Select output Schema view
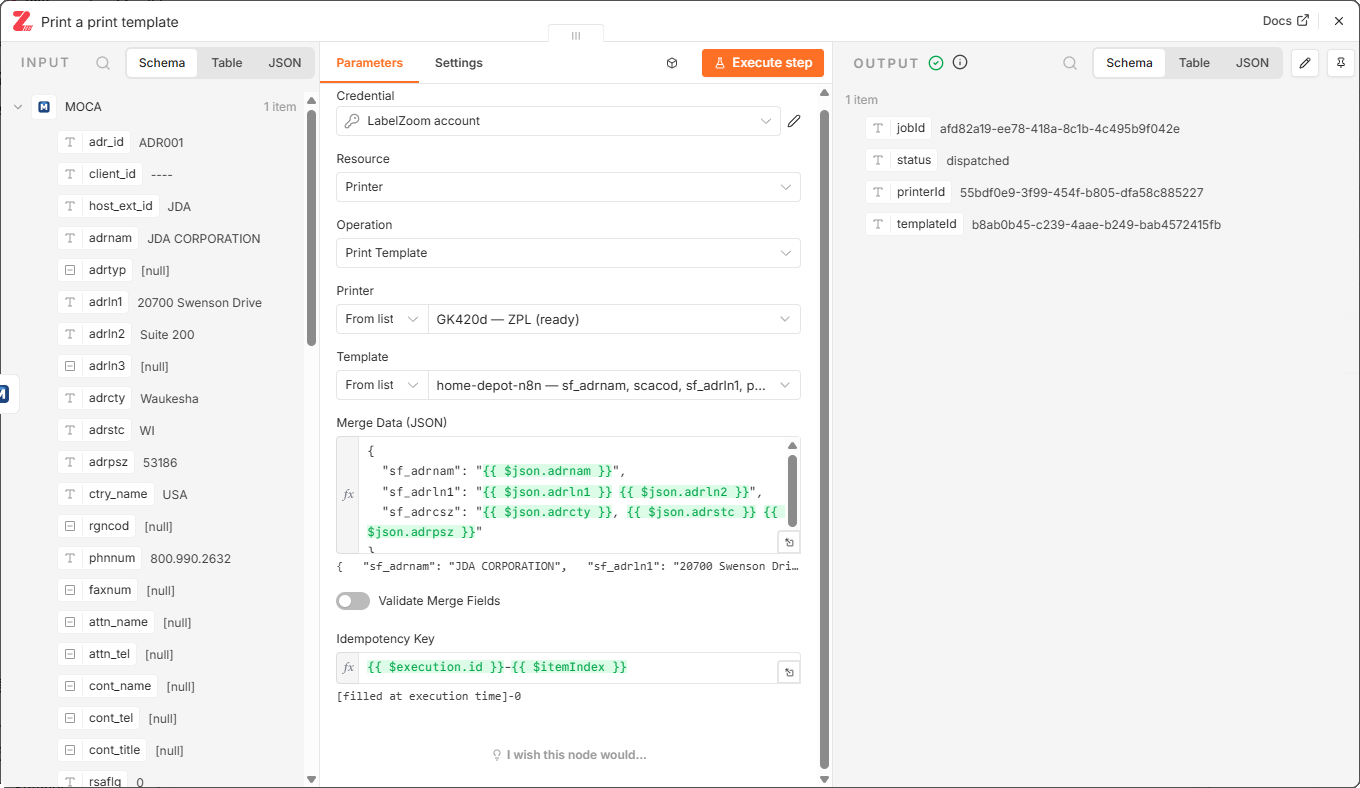 [x=1130, y=63]
